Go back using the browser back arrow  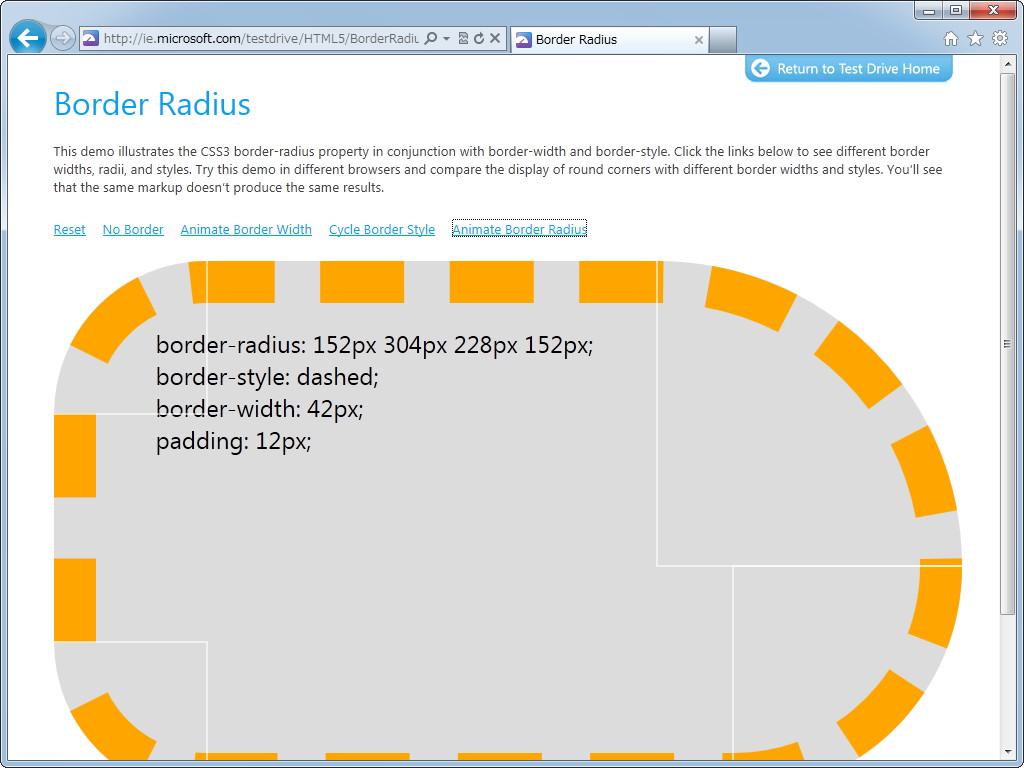coord(27,38)
